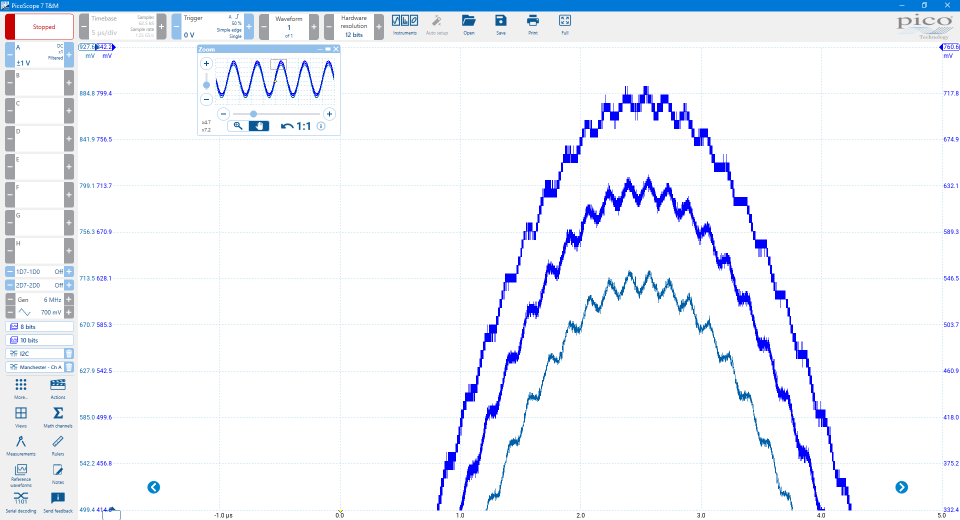Select the 8 bits reference waveform
The width and height of the screenshot is (960, 520).
(x=40, y=327)
